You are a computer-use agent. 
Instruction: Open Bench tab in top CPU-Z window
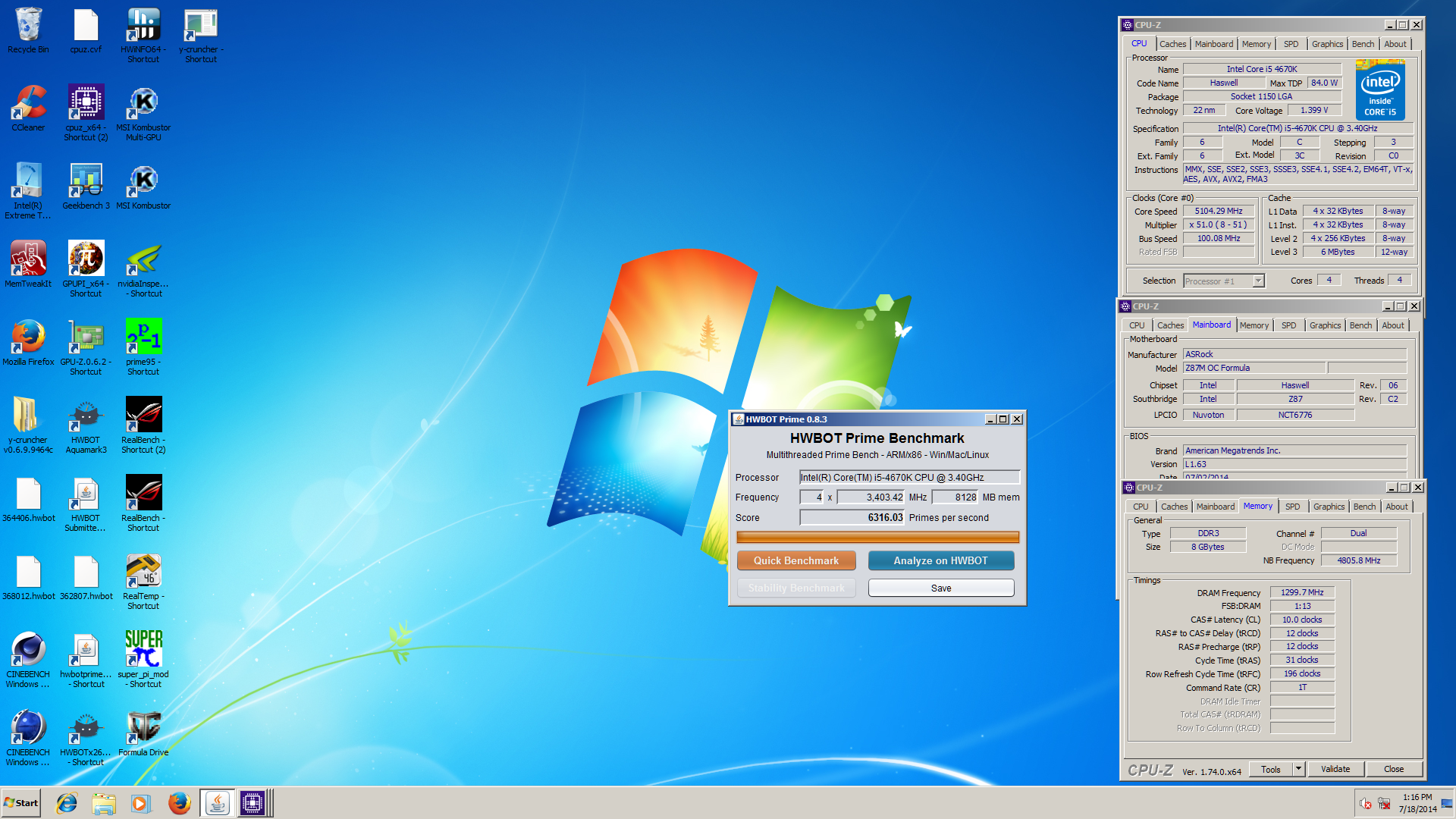1363,44
